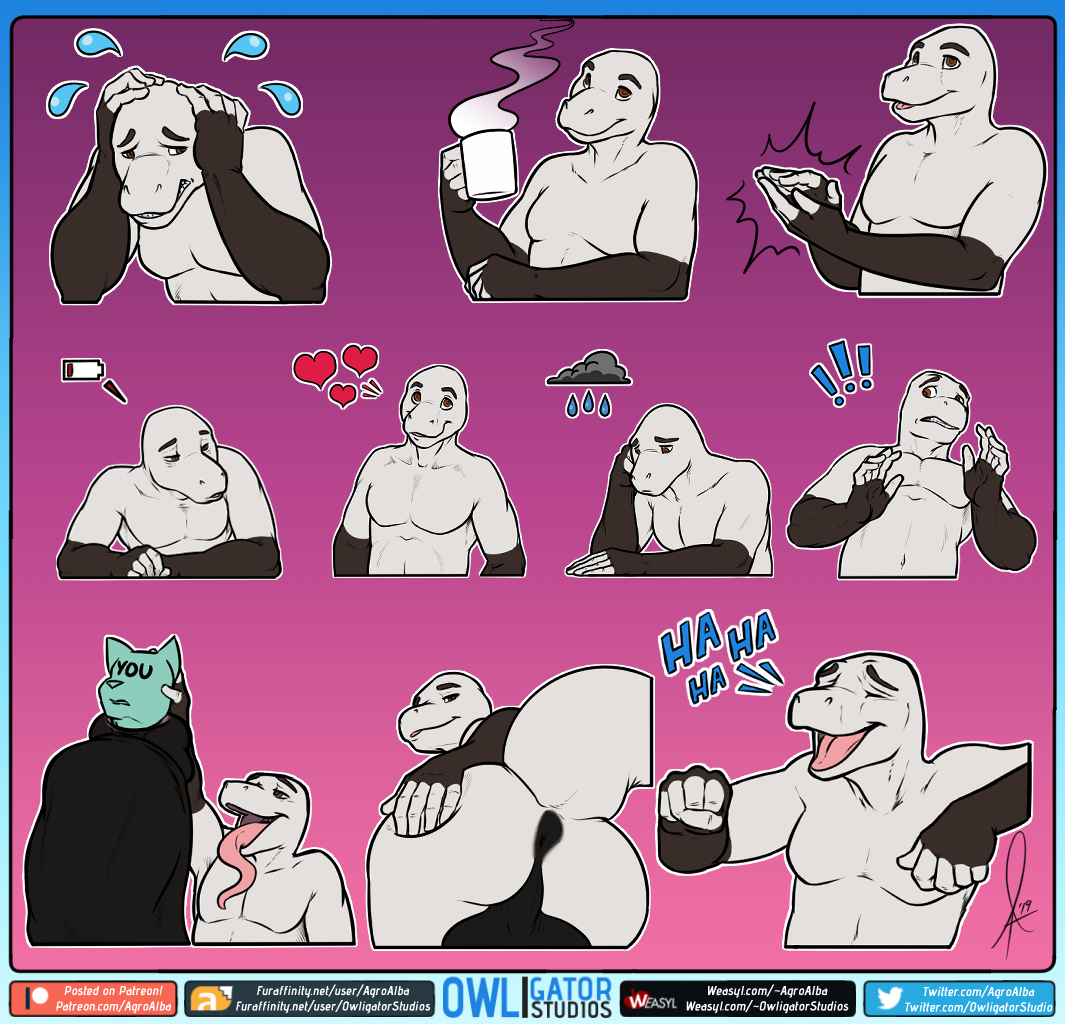Viewport: 1065px width, 1024px height.
Task: Open the Twitter.com/OwligatorStudio link
Action: pyautogui.click(x=978, y=1007)
